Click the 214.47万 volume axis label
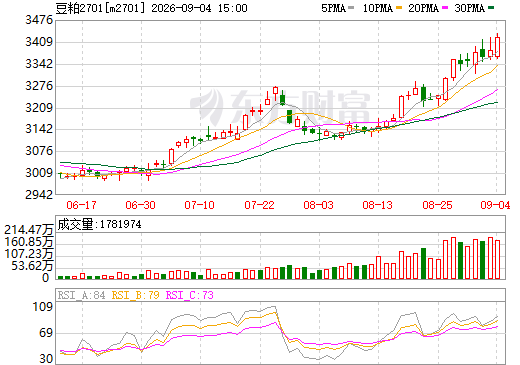This screenshot has width=520, height=365. pos(29,230)
